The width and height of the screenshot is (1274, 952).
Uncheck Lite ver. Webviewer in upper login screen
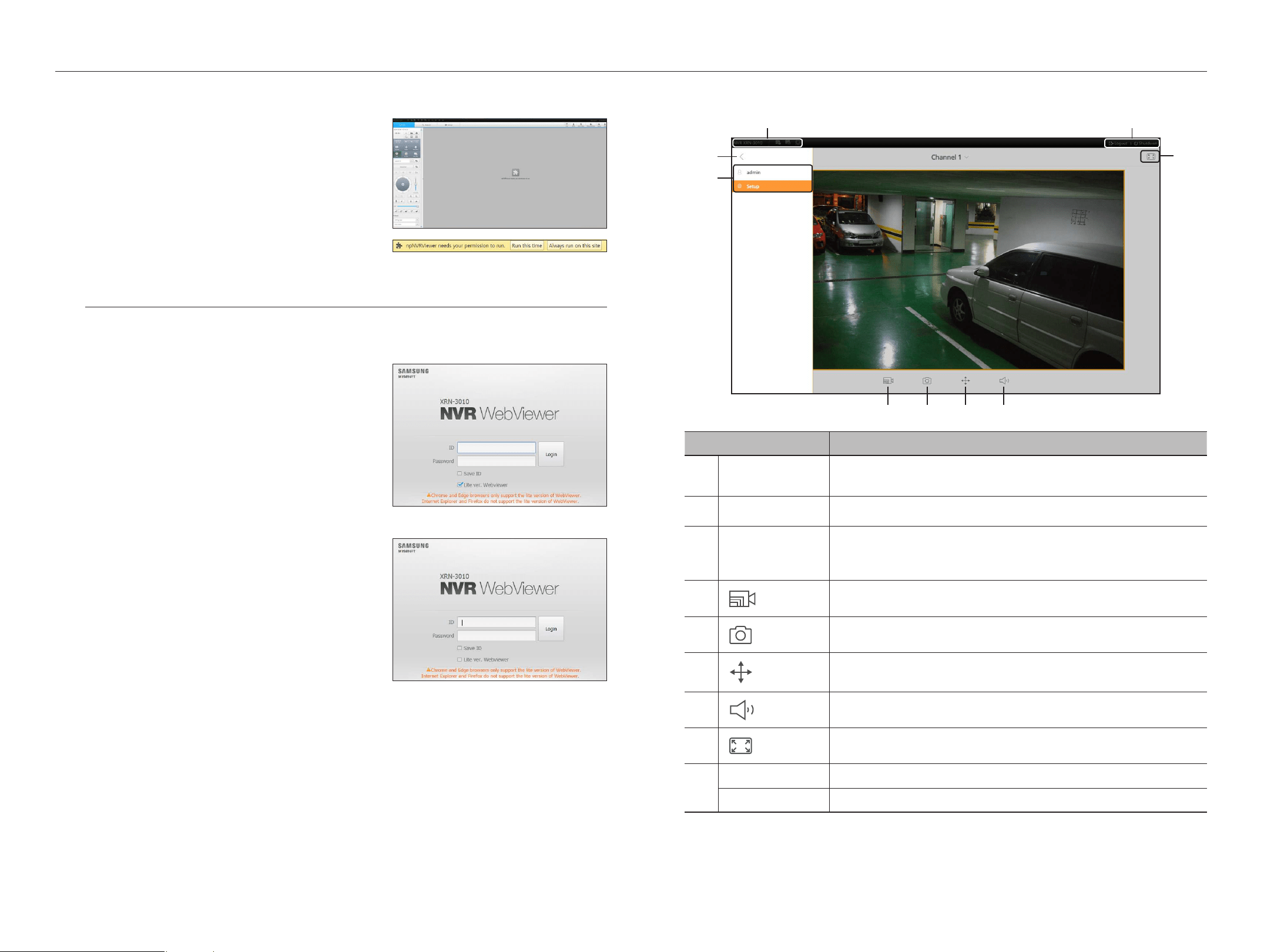coord(460,485)
